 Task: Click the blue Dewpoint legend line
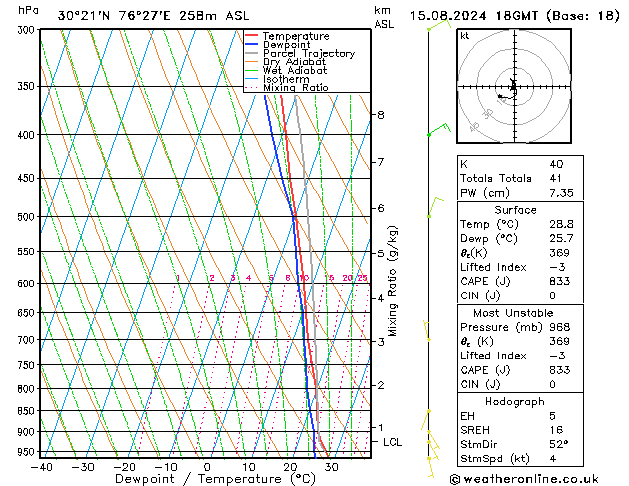251,44
